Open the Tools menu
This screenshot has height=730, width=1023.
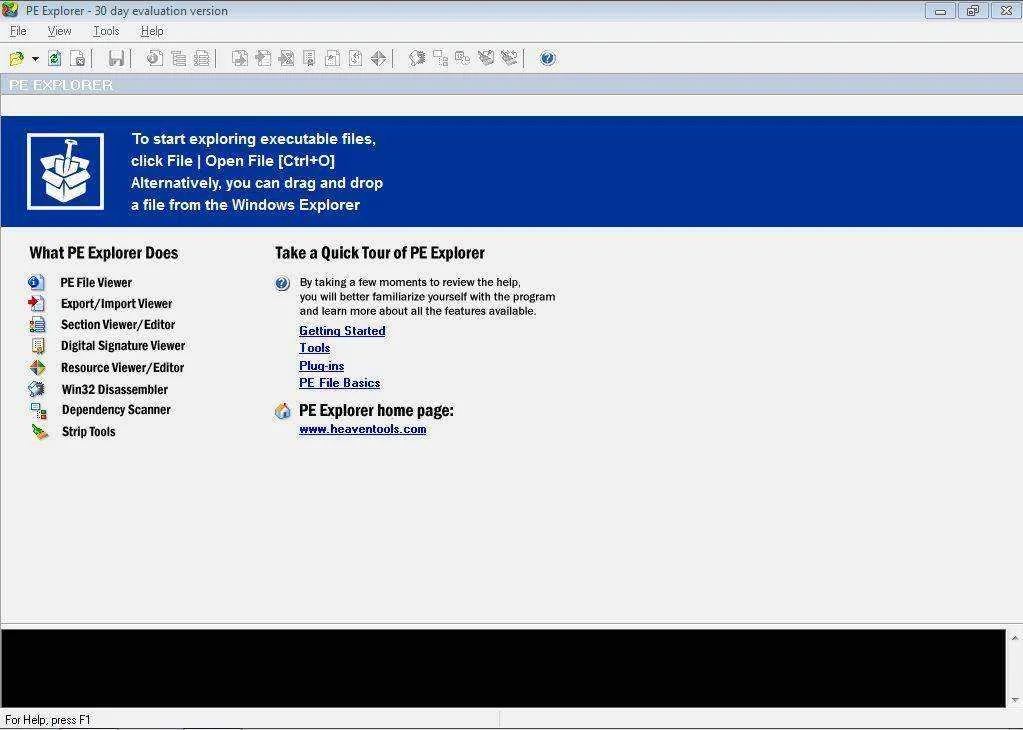pyautogui.click(x=106, y=31)
